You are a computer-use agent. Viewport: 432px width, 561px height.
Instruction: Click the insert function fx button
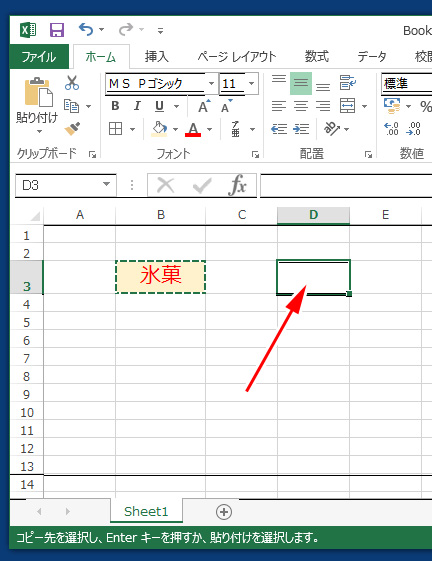[x=237, y=185]
